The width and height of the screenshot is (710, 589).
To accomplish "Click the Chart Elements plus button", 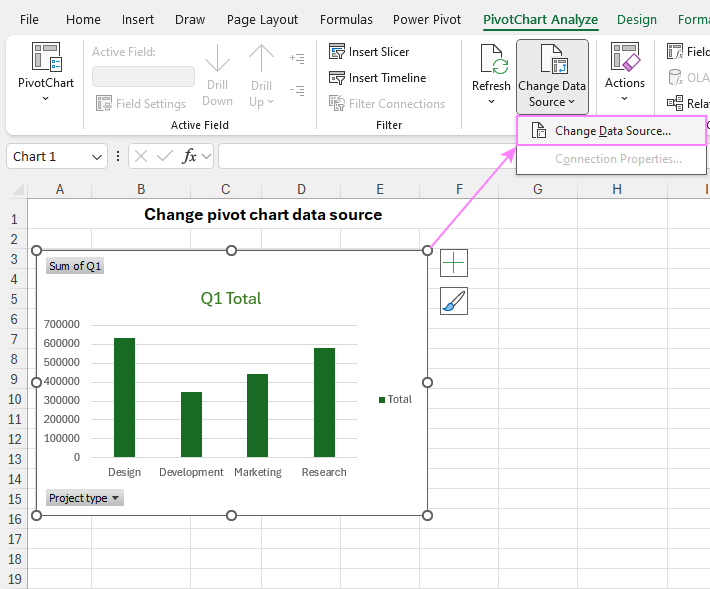I will coord(454,263).
